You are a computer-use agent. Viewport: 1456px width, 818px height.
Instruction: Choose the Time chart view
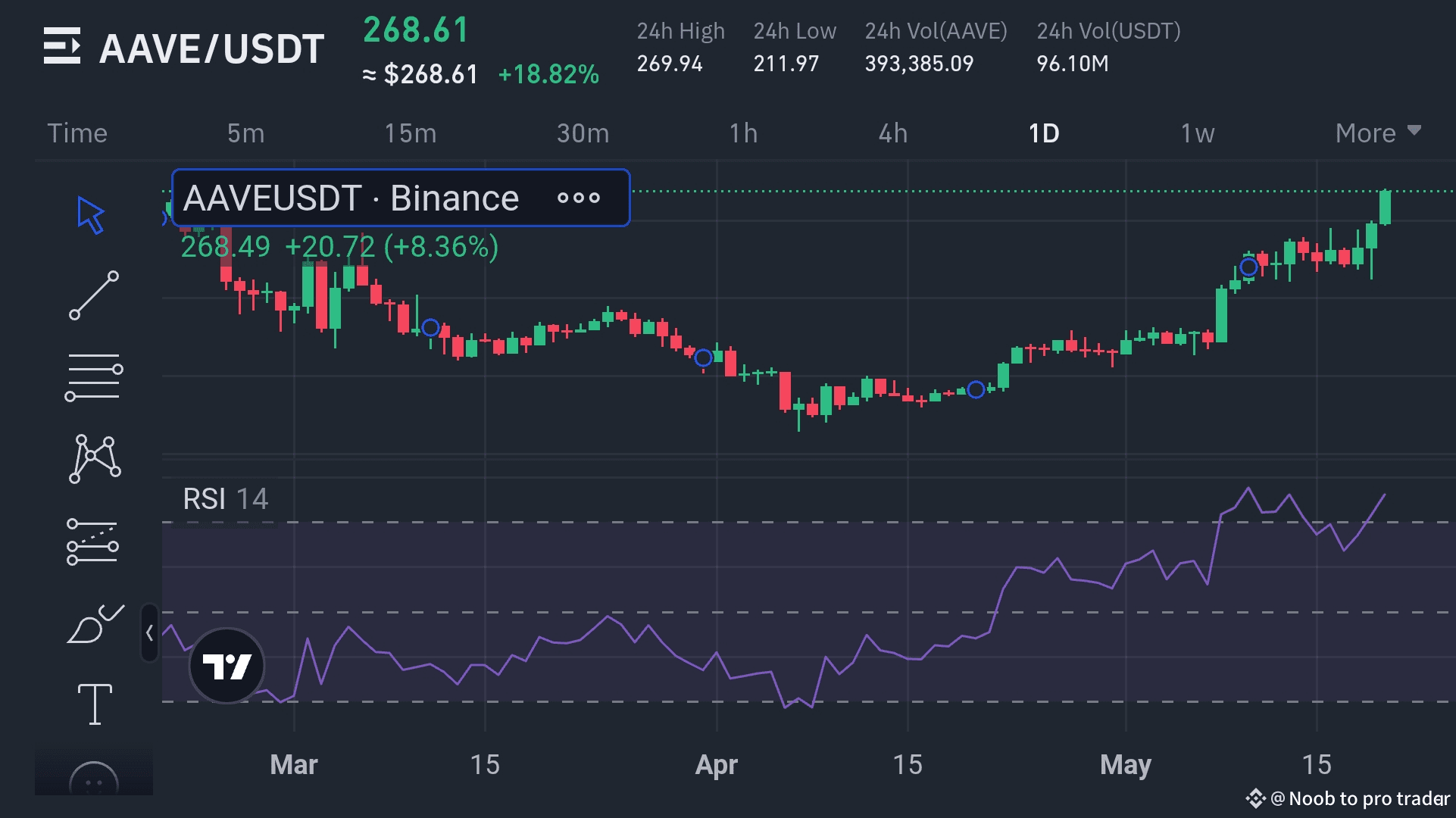tap(77, 133)
